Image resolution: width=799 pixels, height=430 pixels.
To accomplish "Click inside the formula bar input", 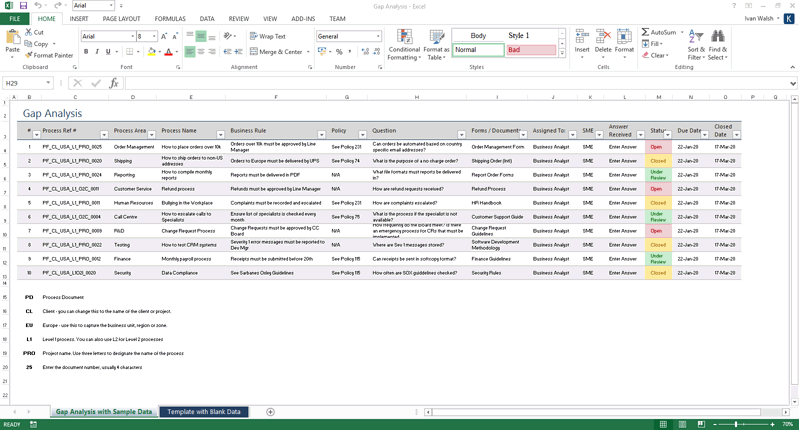I will point(456,83).
